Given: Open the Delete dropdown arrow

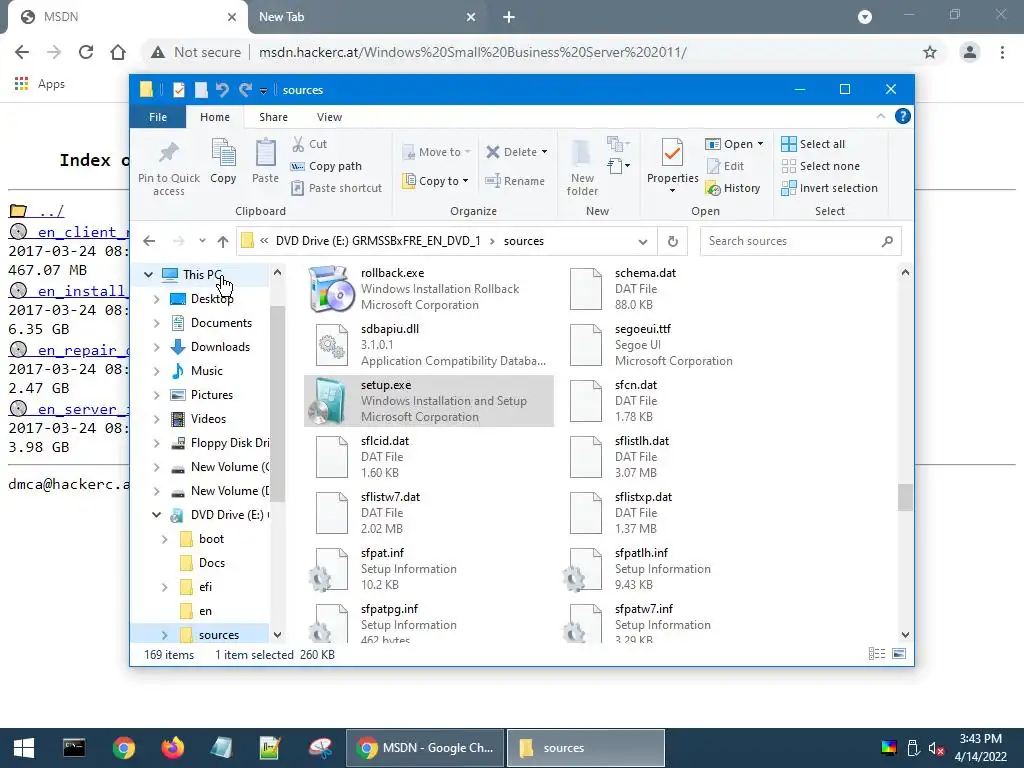Looking at the screenshot, I should (x=545, y=152).
